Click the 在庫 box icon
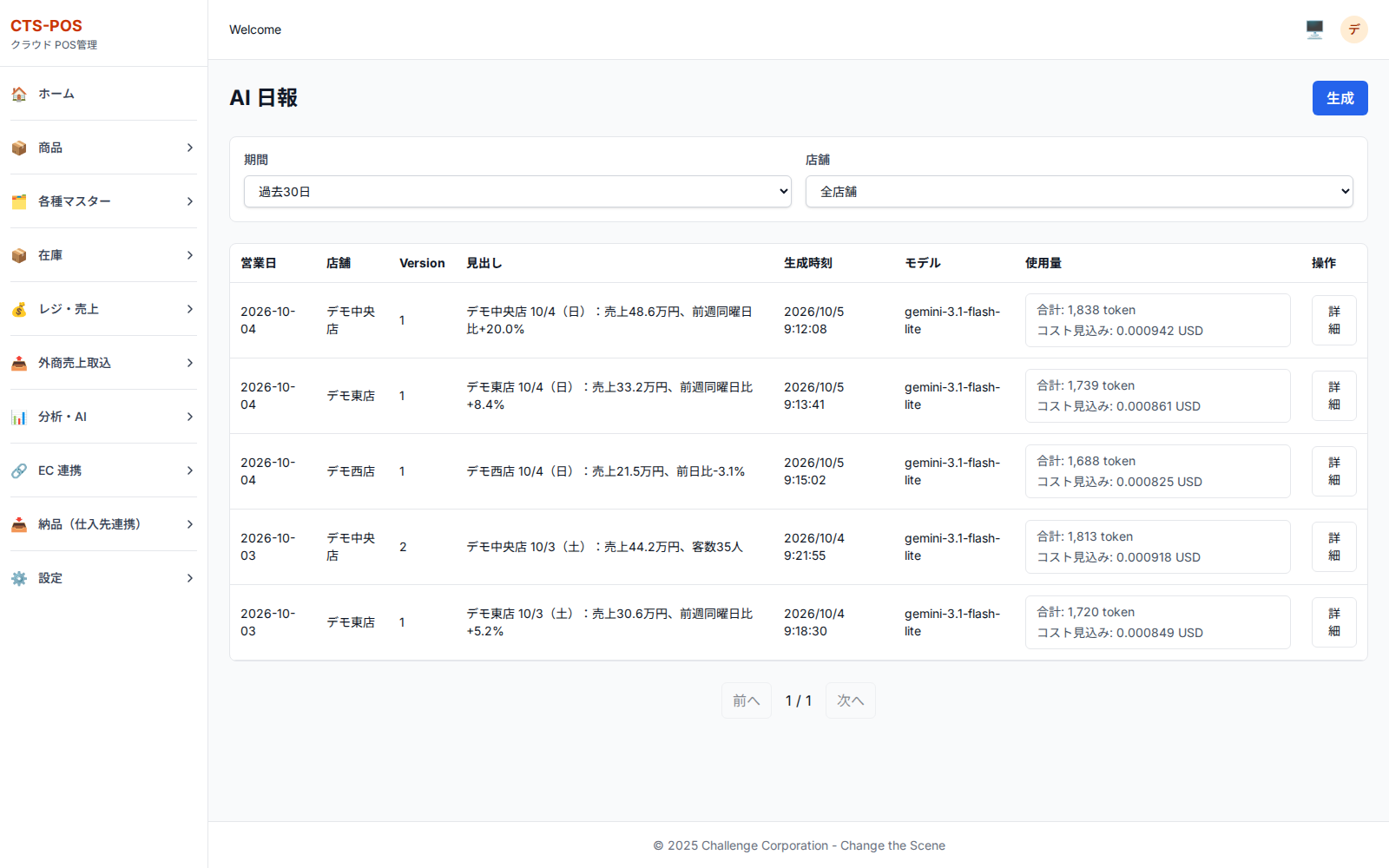 click(19, 255)
